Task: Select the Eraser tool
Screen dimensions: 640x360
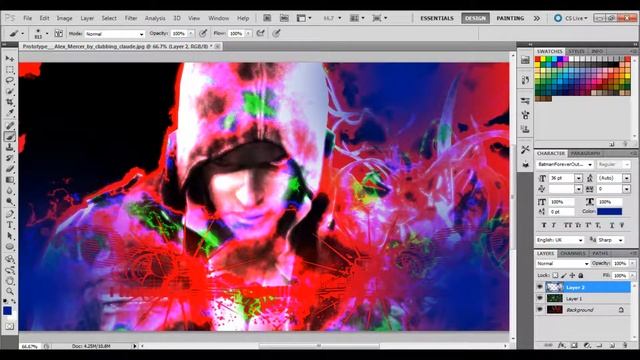Action: (x=10, y=169)
